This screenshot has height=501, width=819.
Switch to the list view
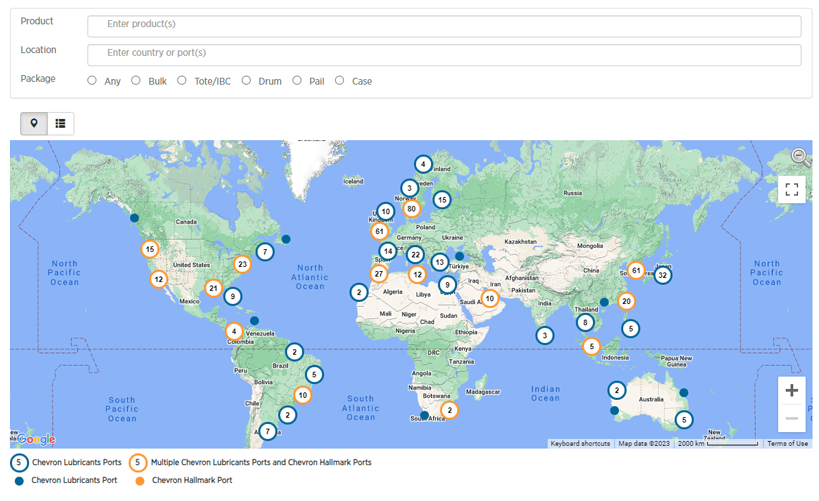coord(60,123)
